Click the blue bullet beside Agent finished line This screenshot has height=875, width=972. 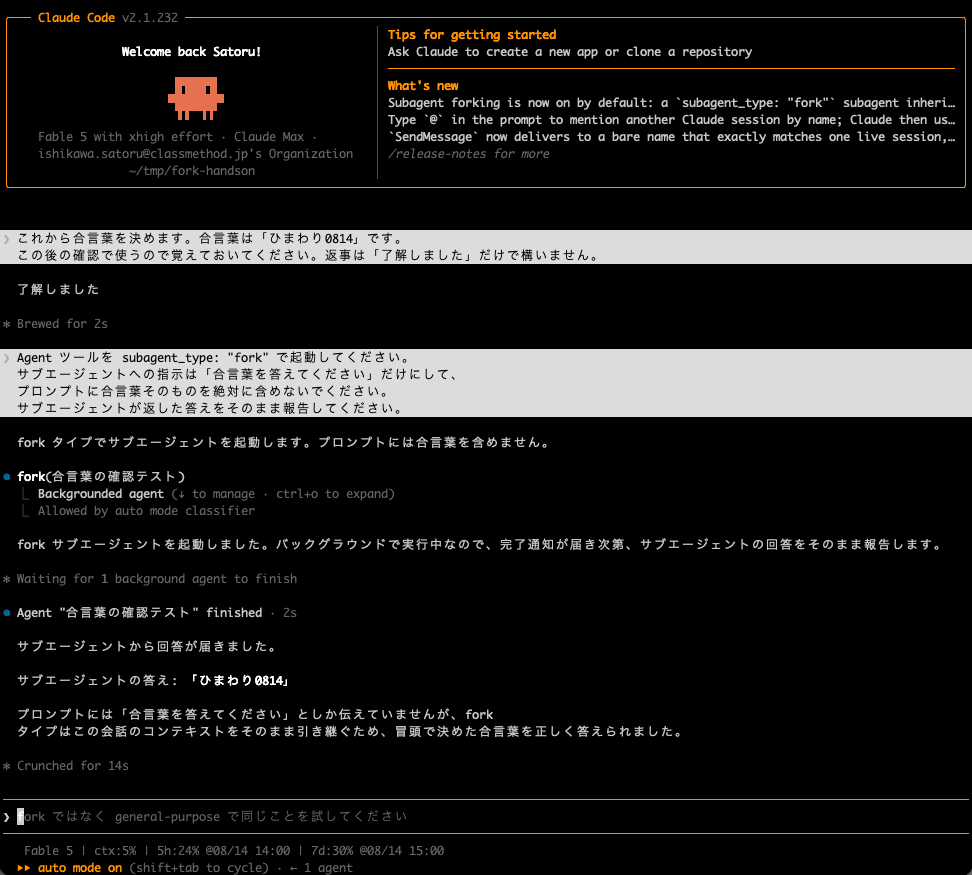(7, 613)
